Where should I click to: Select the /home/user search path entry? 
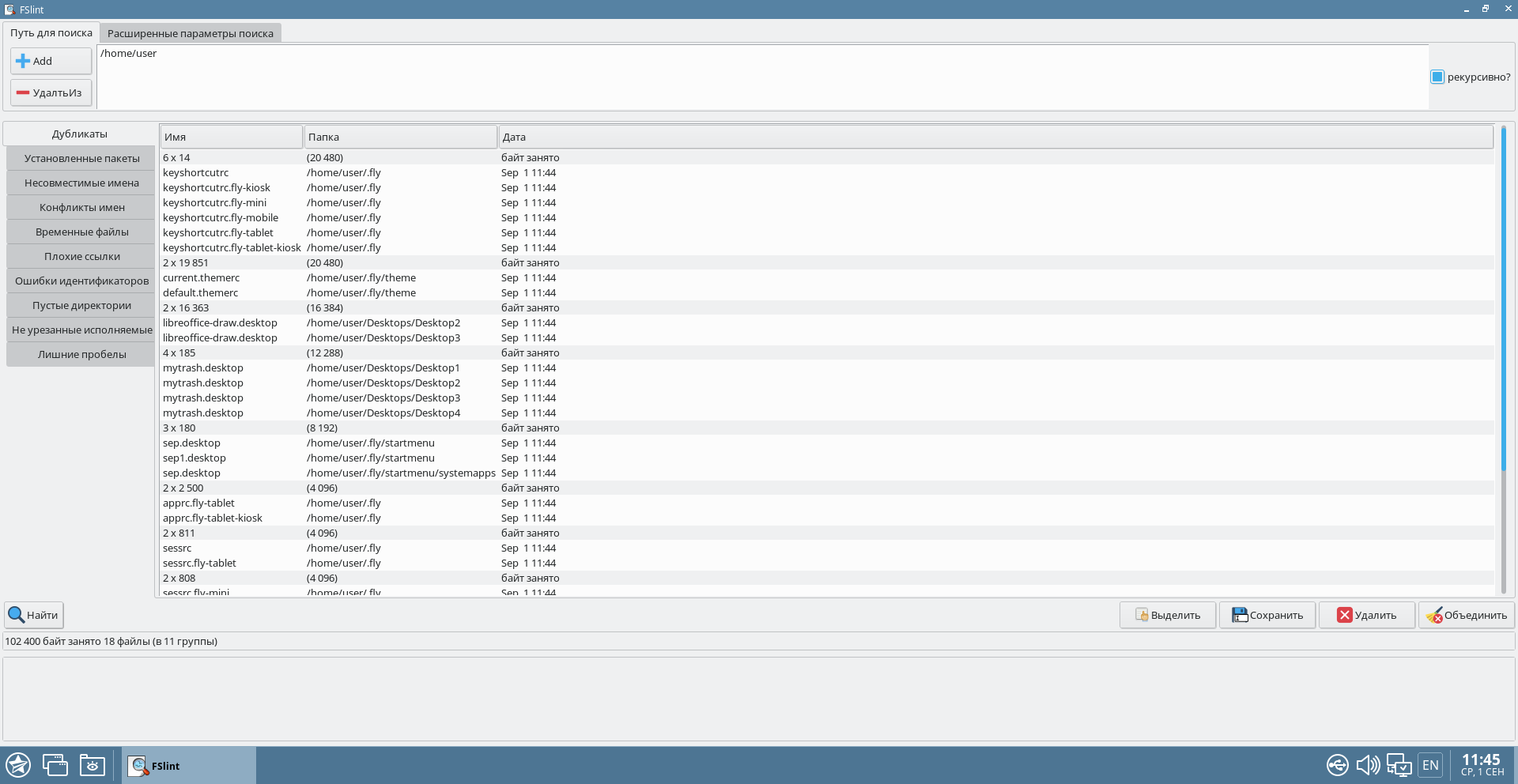coord(129,54)
